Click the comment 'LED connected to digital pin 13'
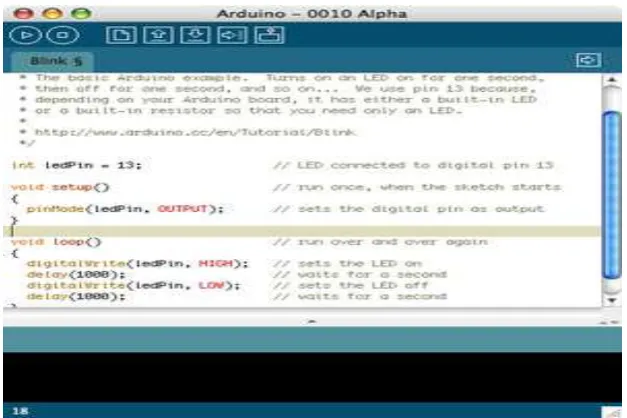The image size is (627, 418). (413, 165)
